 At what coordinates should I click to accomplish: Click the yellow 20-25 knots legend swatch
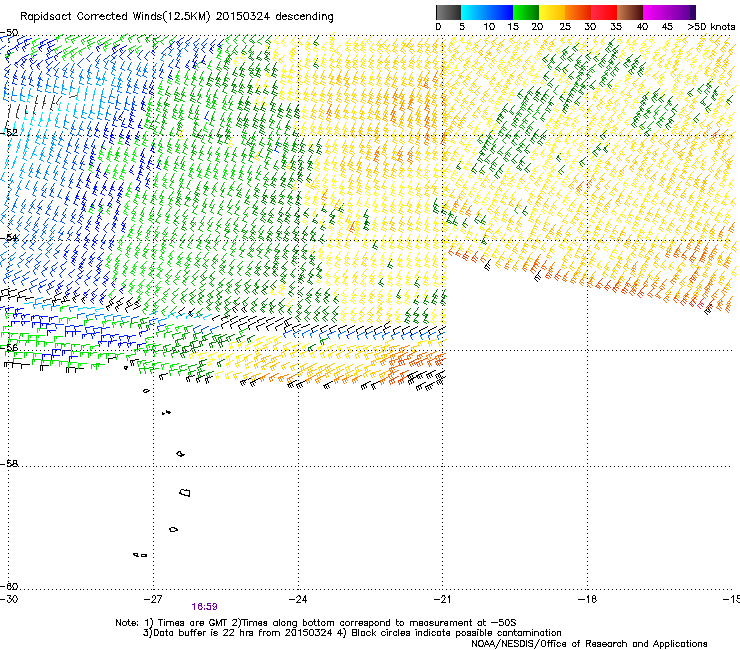coord(552,12)
